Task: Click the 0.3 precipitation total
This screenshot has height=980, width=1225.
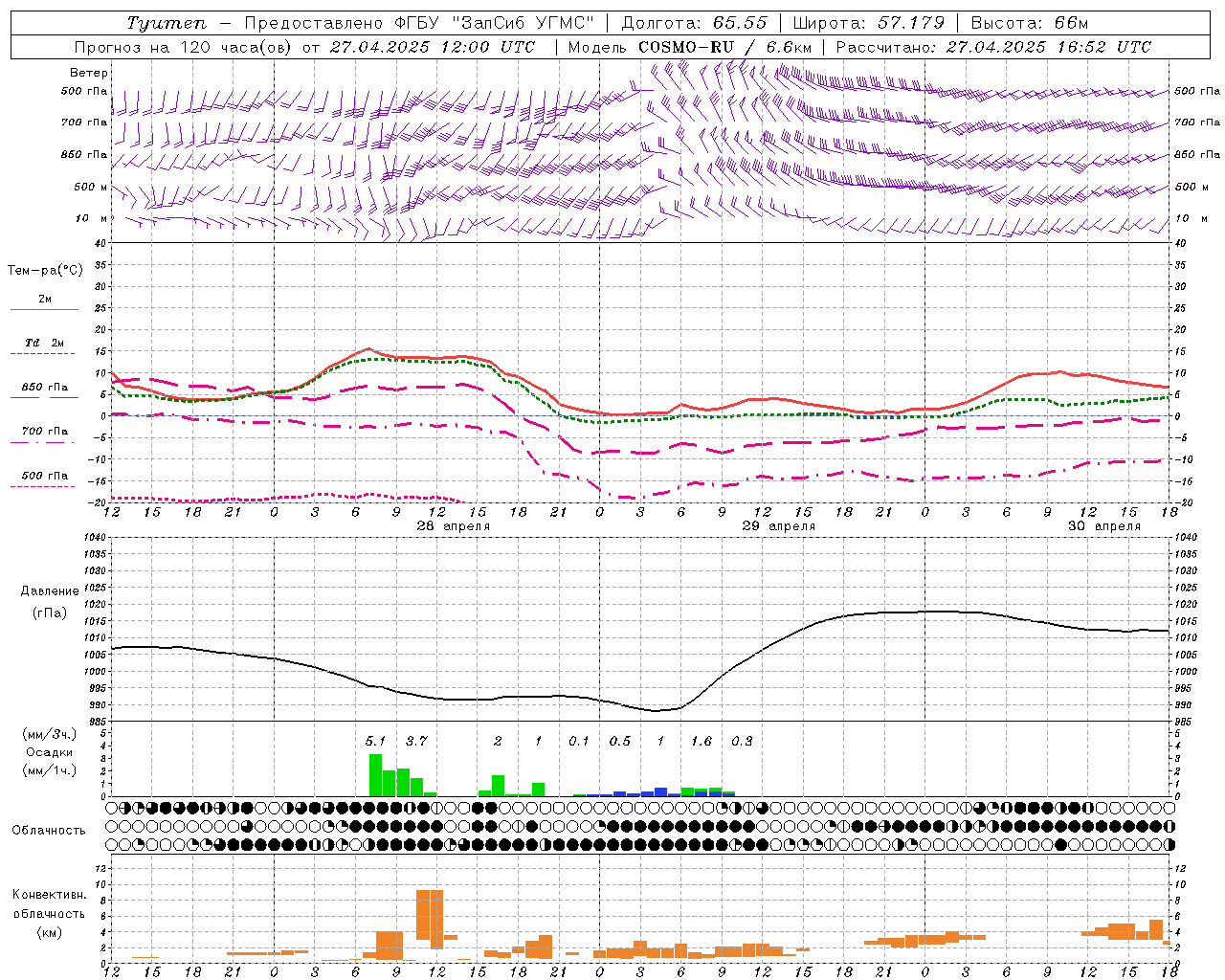Action: [742, 741]
